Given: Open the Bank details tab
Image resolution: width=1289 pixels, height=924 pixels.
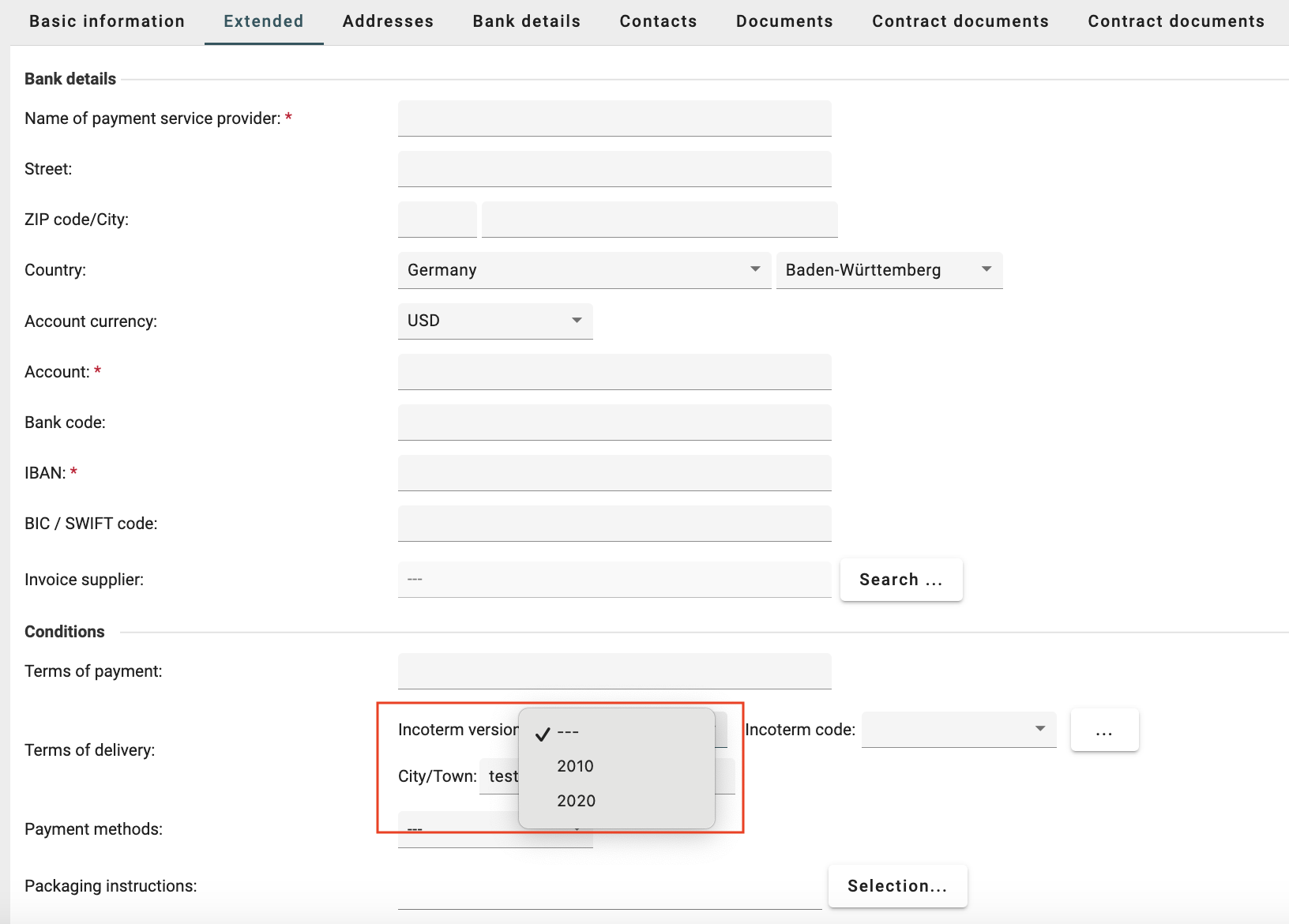Looking at the screenshot, I should 526,21.
